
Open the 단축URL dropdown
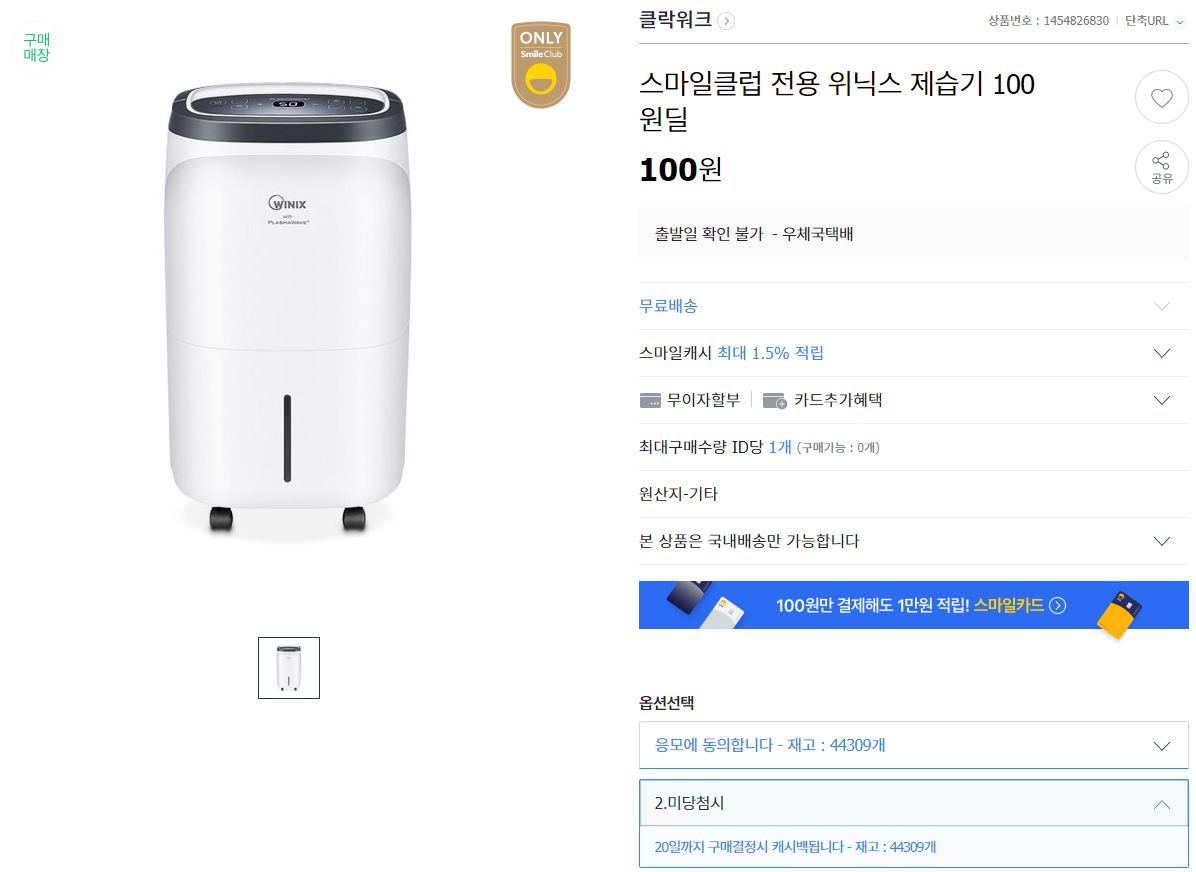(1178, 21)
